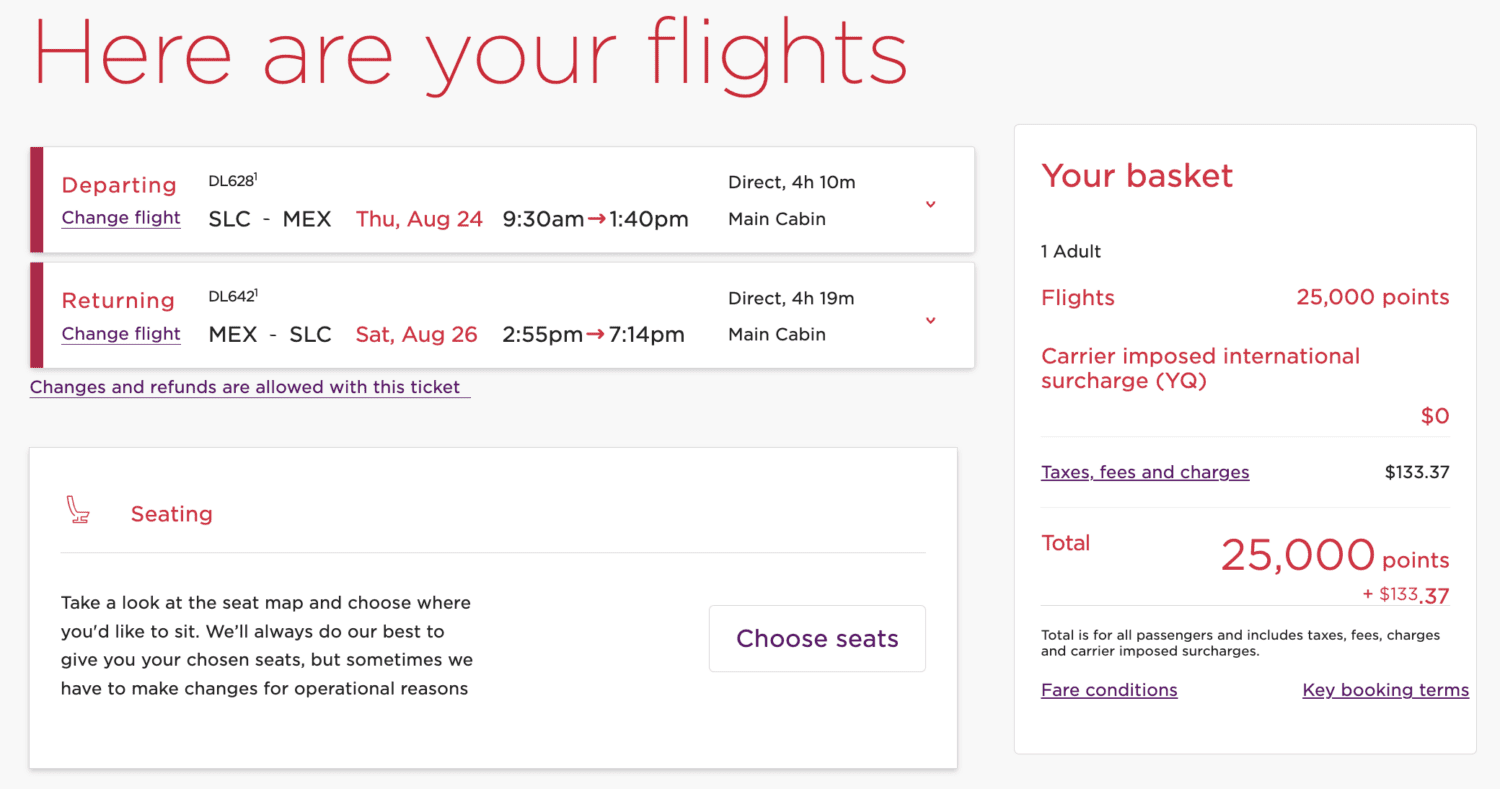Image resolution: width=1500 pixels, height=789 pixels.
Task: Select Change flight for the departing journey
Action: (x=120, y=217)
